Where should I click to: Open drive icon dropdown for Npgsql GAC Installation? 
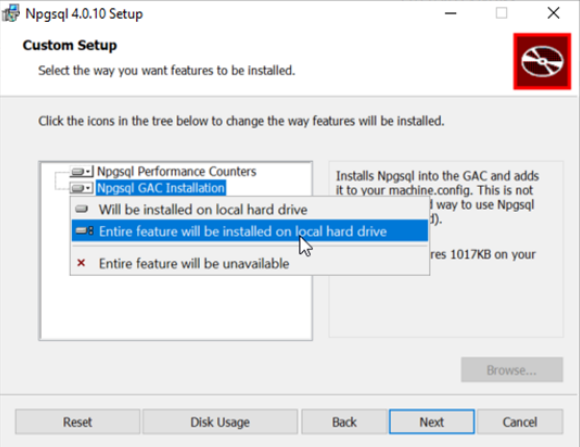(81, 188)
